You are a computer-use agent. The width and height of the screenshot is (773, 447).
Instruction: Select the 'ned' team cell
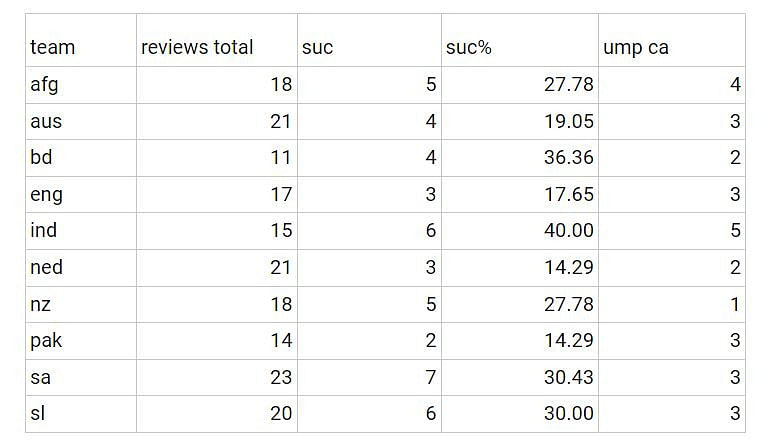(x=81, y=268)
